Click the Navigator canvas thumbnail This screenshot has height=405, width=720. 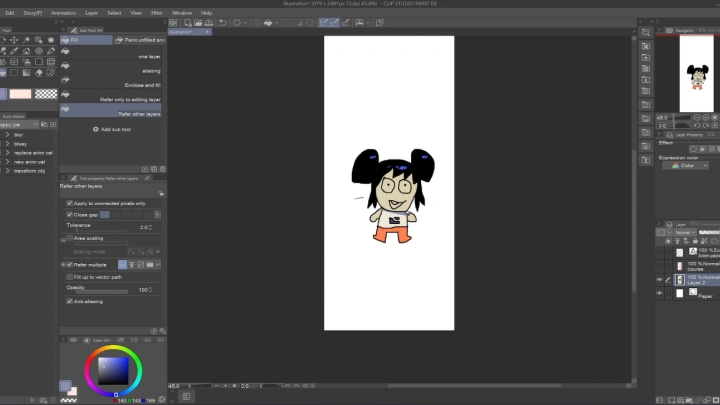(x=697, y=74)
